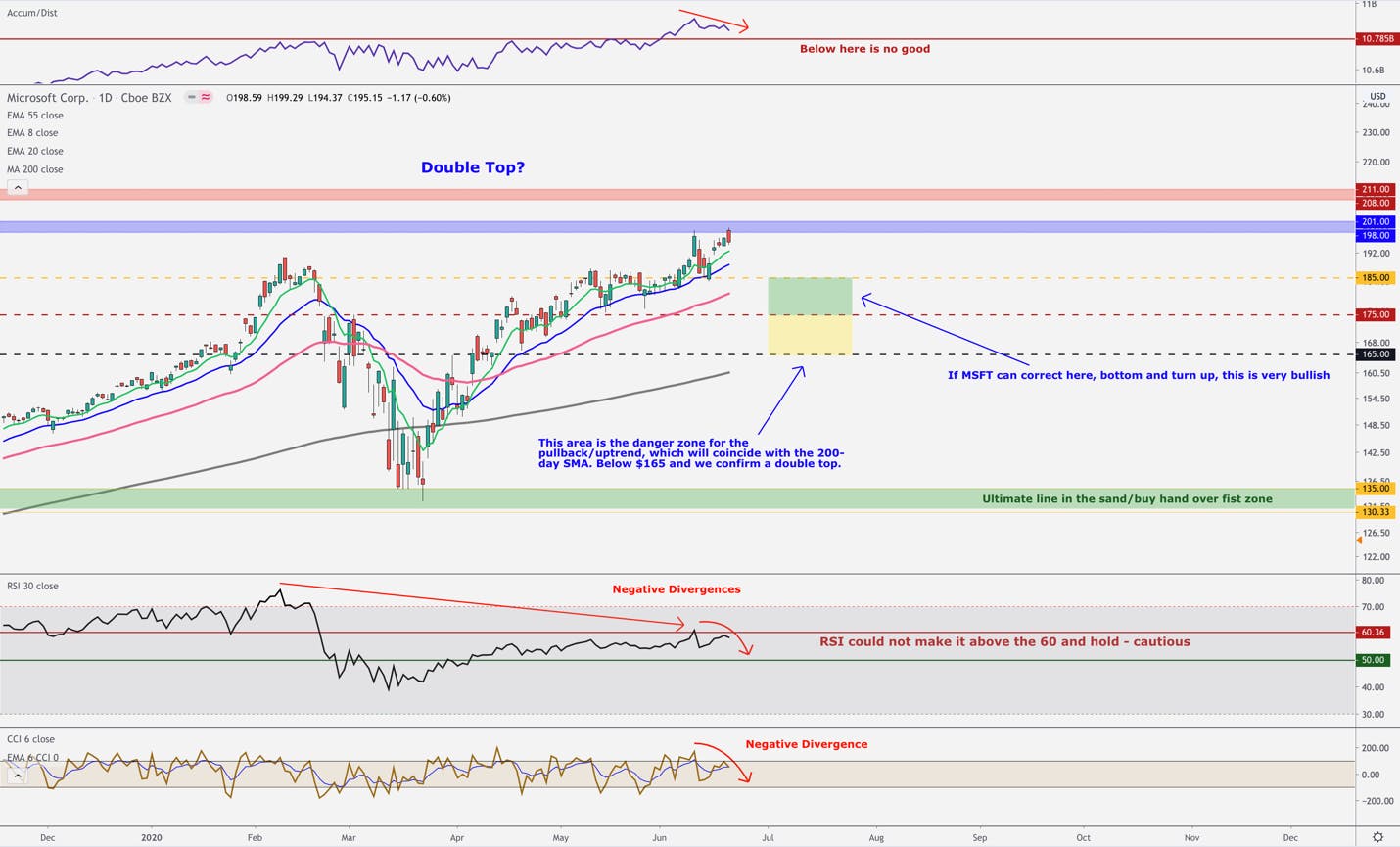Click the pink wavy indicator icon beside Cboe BZX
1400x847 pixels.
(206, 97)
